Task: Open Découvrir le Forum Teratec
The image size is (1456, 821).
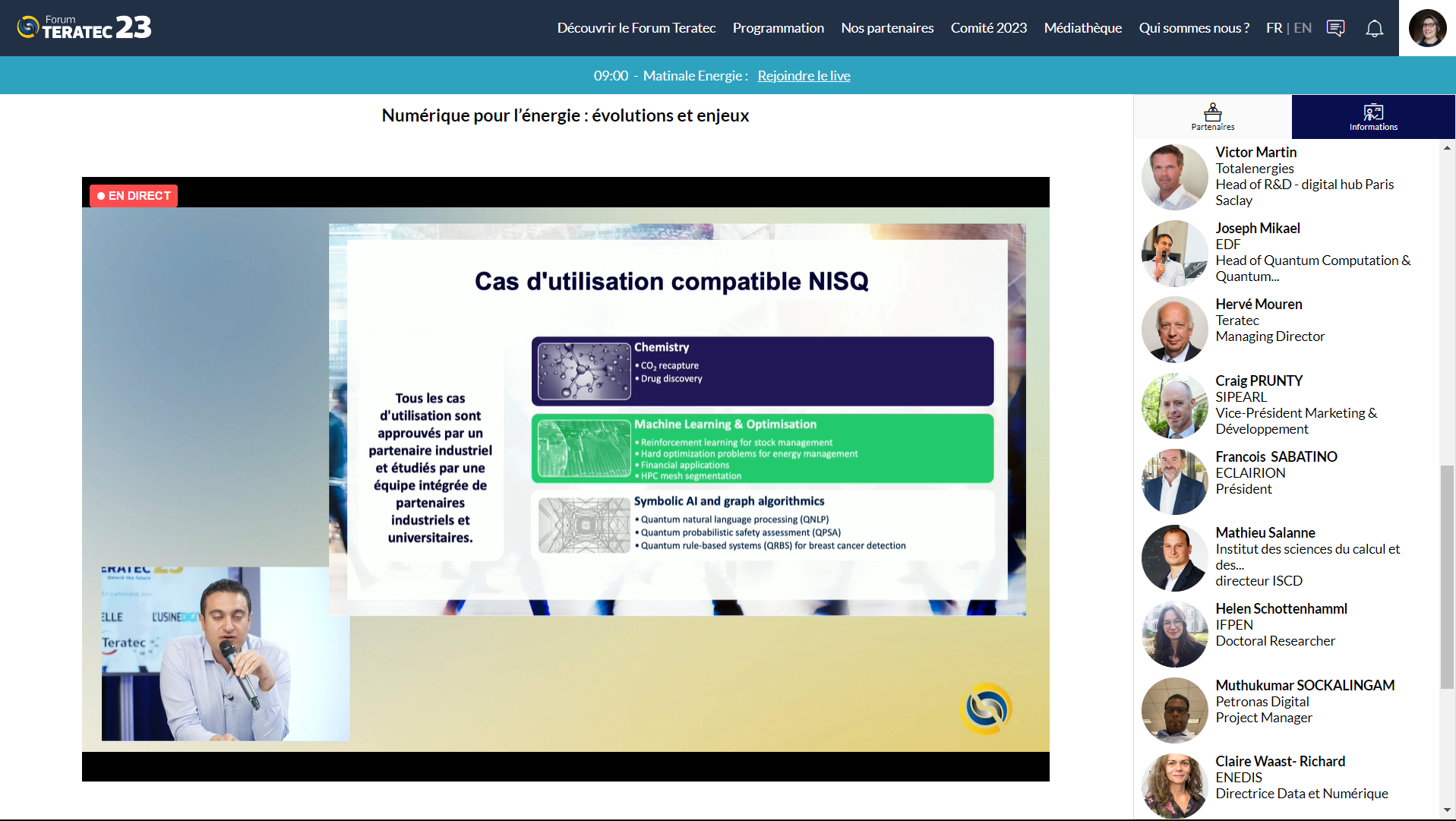Action: click(636, 28)
